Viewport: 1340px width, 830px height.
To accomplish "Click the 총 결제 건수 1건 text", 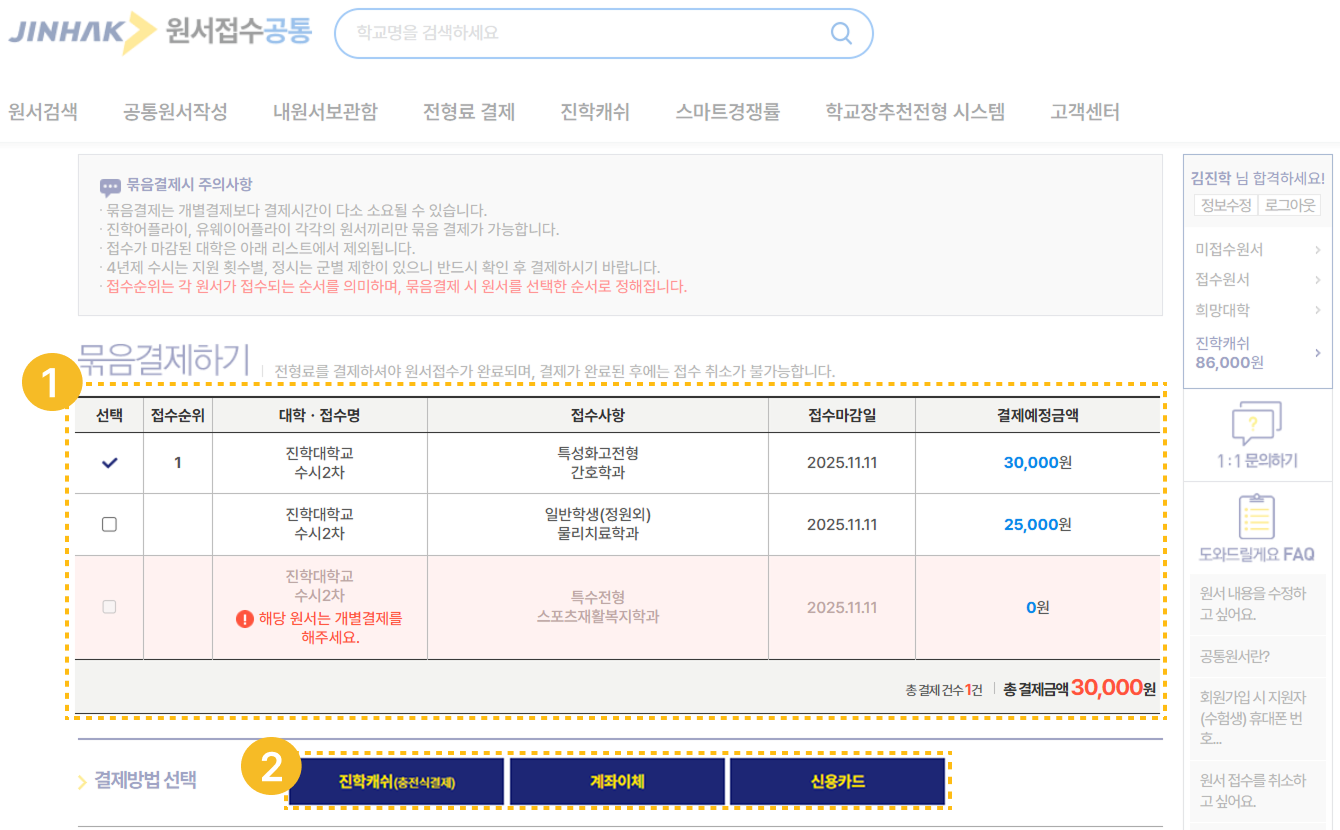I will pyautogui.click(x=944, y=690).
